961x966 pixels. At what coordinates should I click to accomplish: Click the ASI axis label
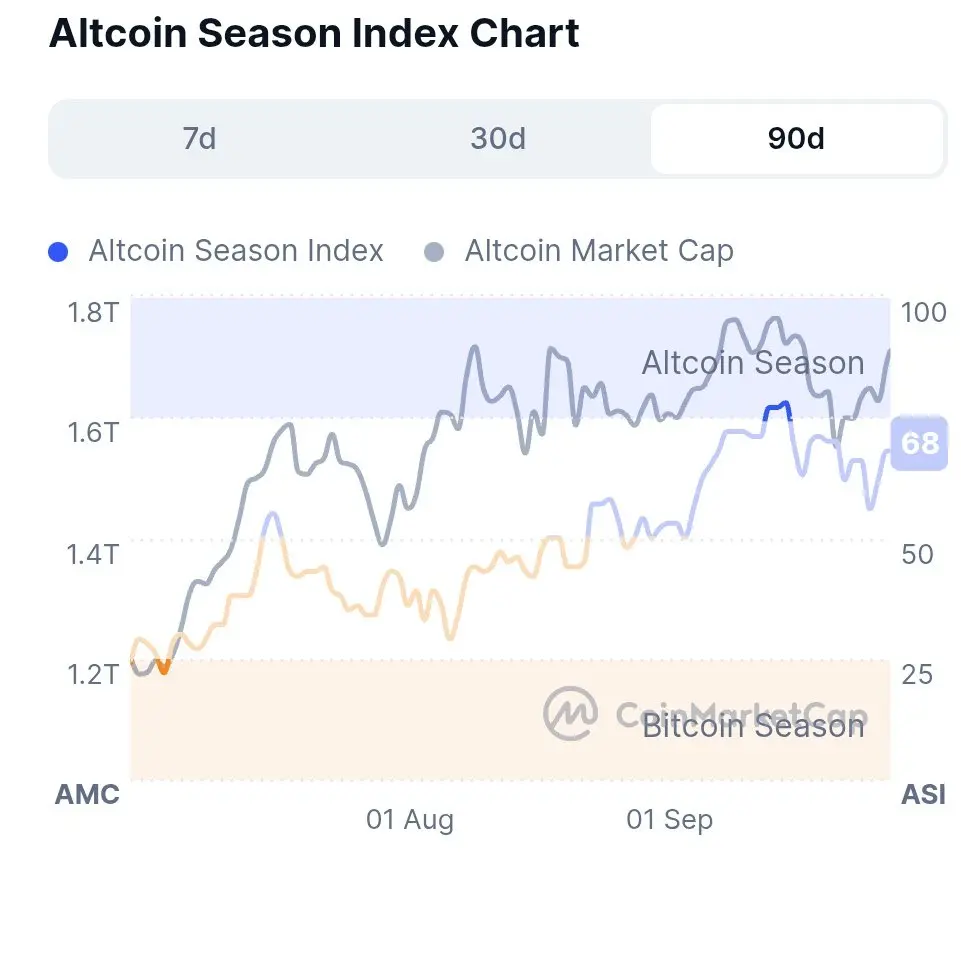tap(923, 795)
